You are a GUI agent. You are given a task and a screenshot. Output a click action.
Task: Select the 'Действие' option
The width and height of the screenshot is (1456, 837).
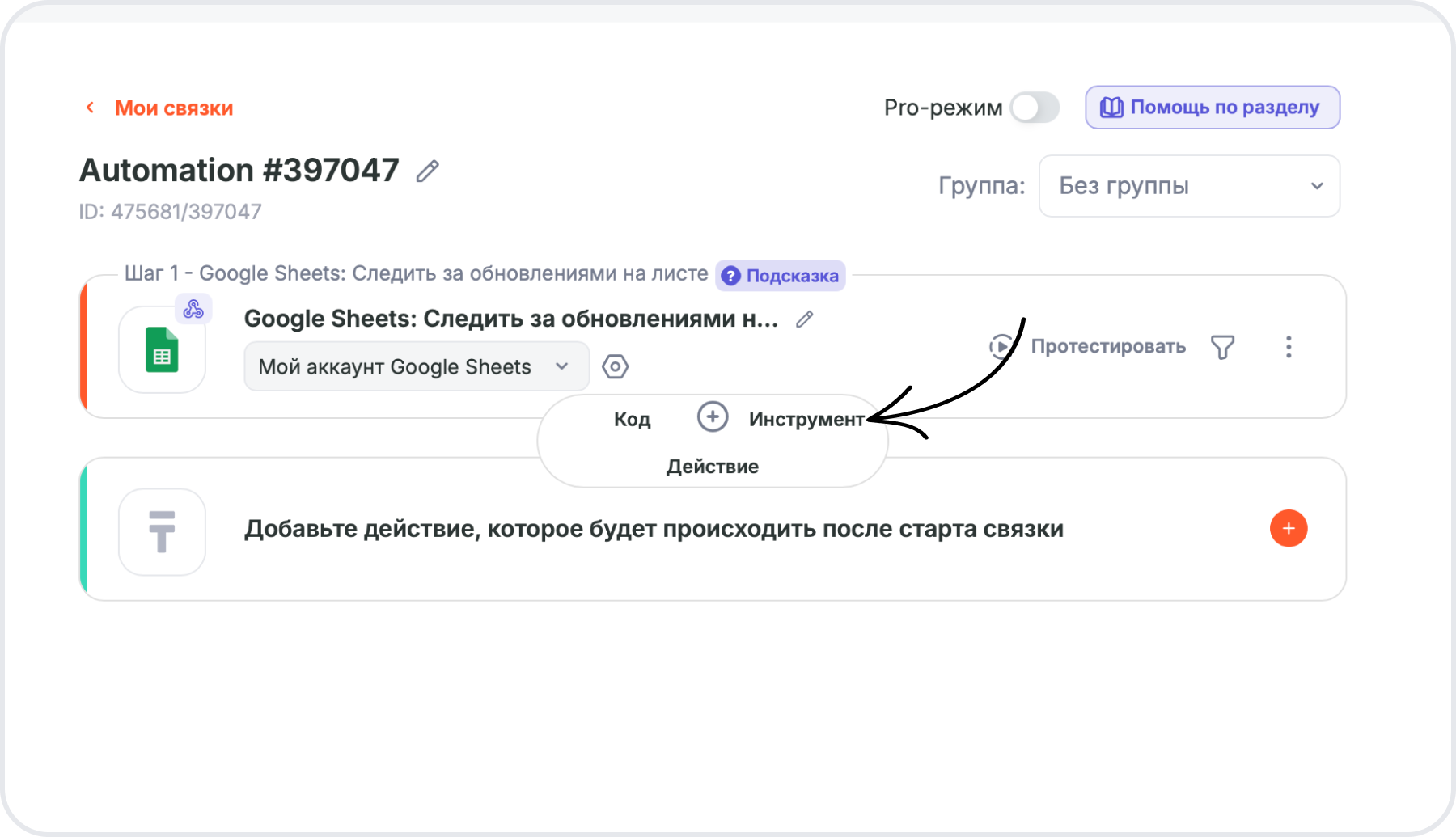click(x=712, y=467)
